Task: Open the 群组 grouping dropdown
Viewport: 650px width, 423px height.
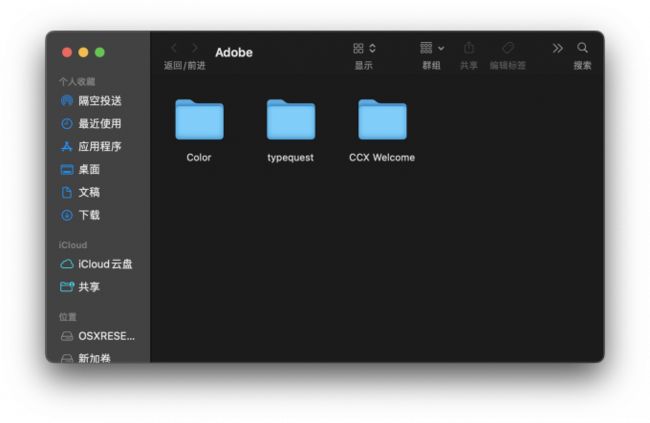Action: (432, 48)
